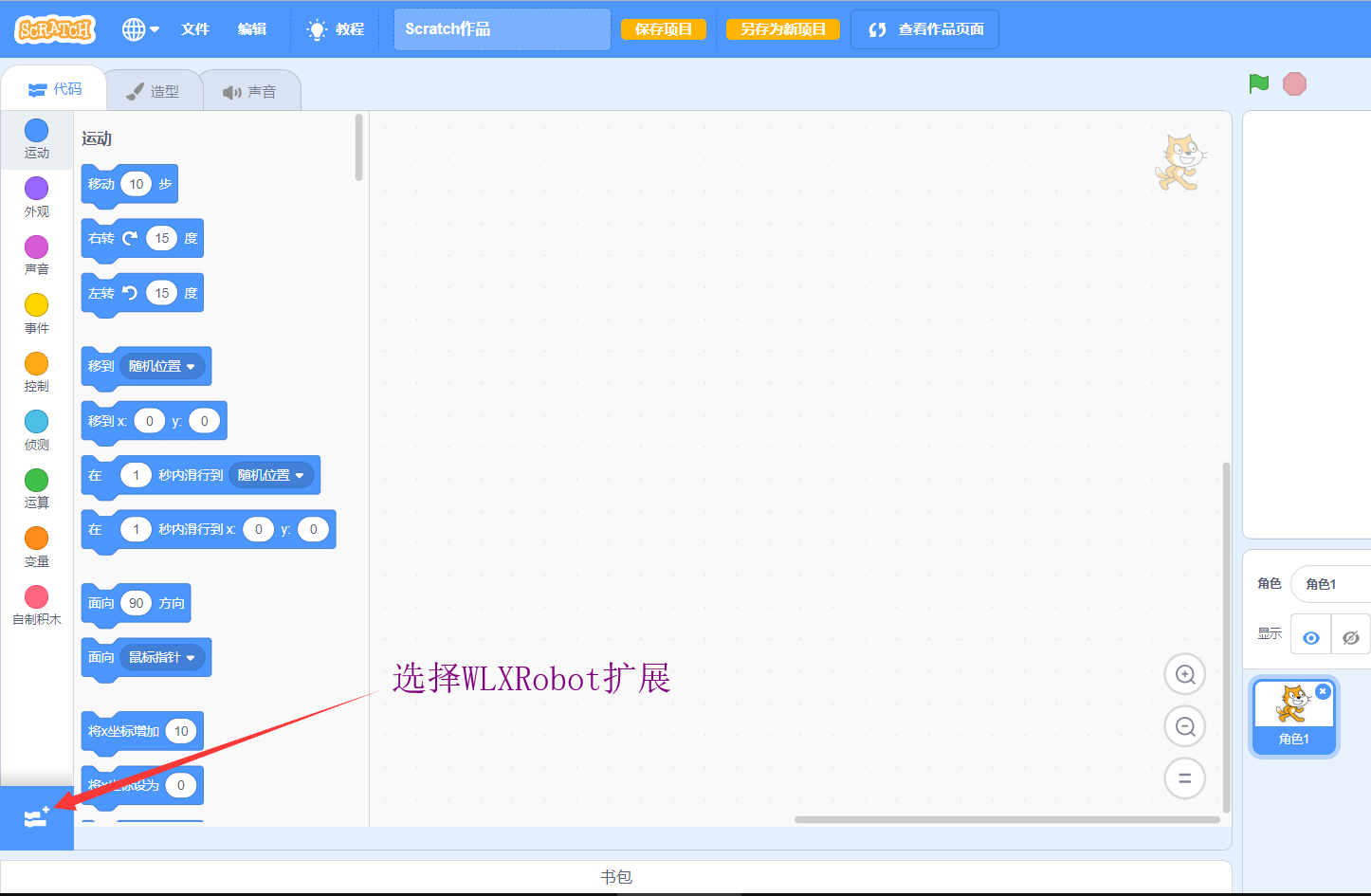Zoom in the code workspace
Viewport: 1371px width, 896px height.
coord(1184,674)
